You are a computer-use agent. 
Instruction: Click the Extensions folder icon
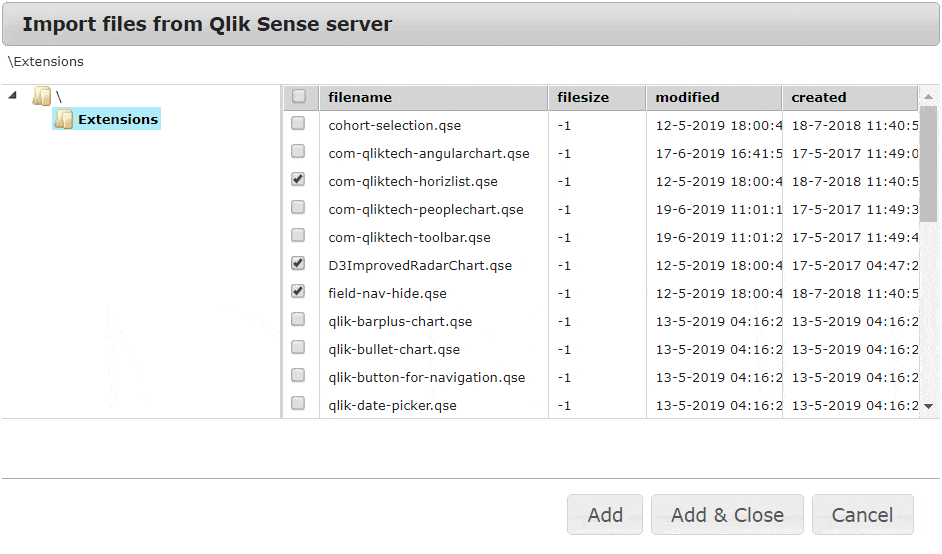pyautogui.click(x=63, y=120)
